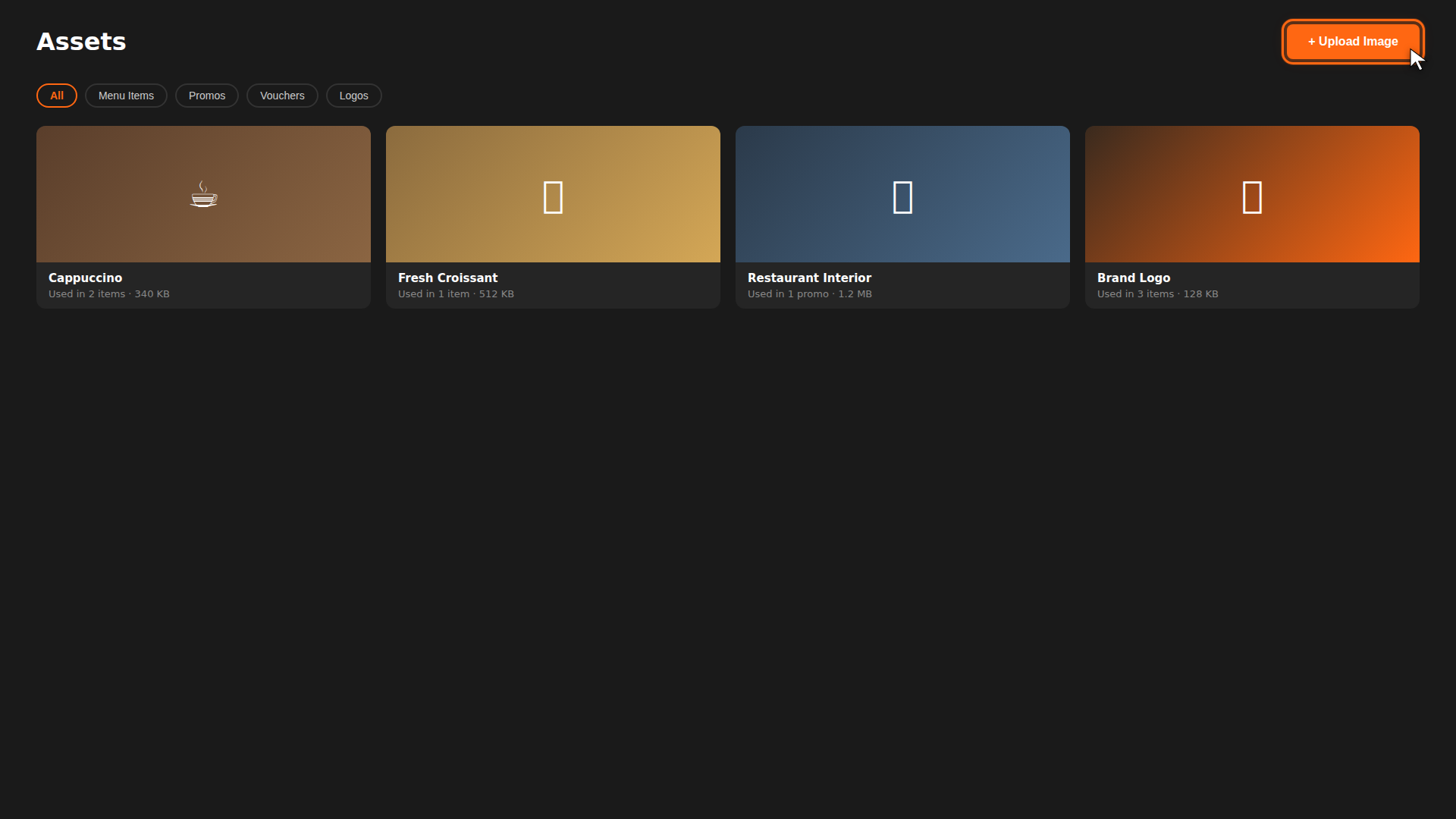Screen dimensions: 1456x819
Task: Show only Vouchers assets
Action: click(282, 96)
